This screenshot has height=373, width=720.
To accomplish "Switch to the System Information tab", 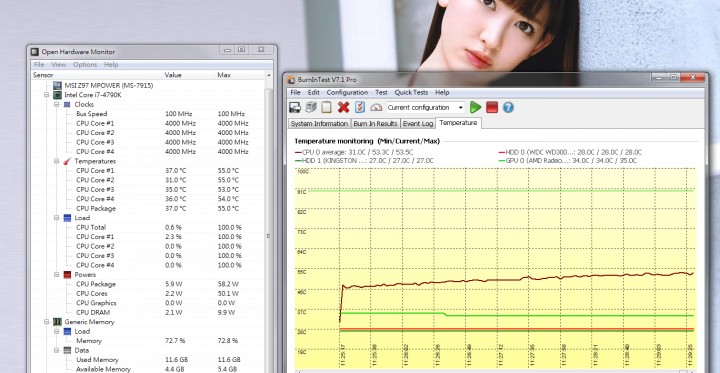I will [320, 124].
